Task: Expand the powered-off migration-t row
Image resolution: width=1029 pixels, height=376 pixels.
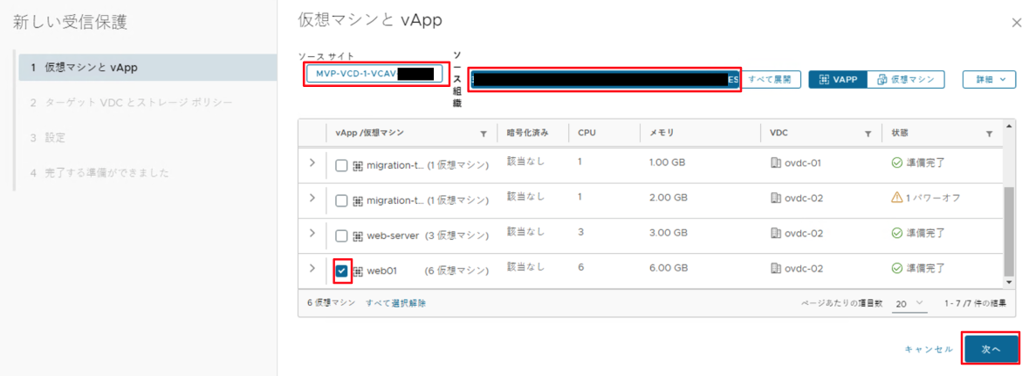Action: [312, 198]
